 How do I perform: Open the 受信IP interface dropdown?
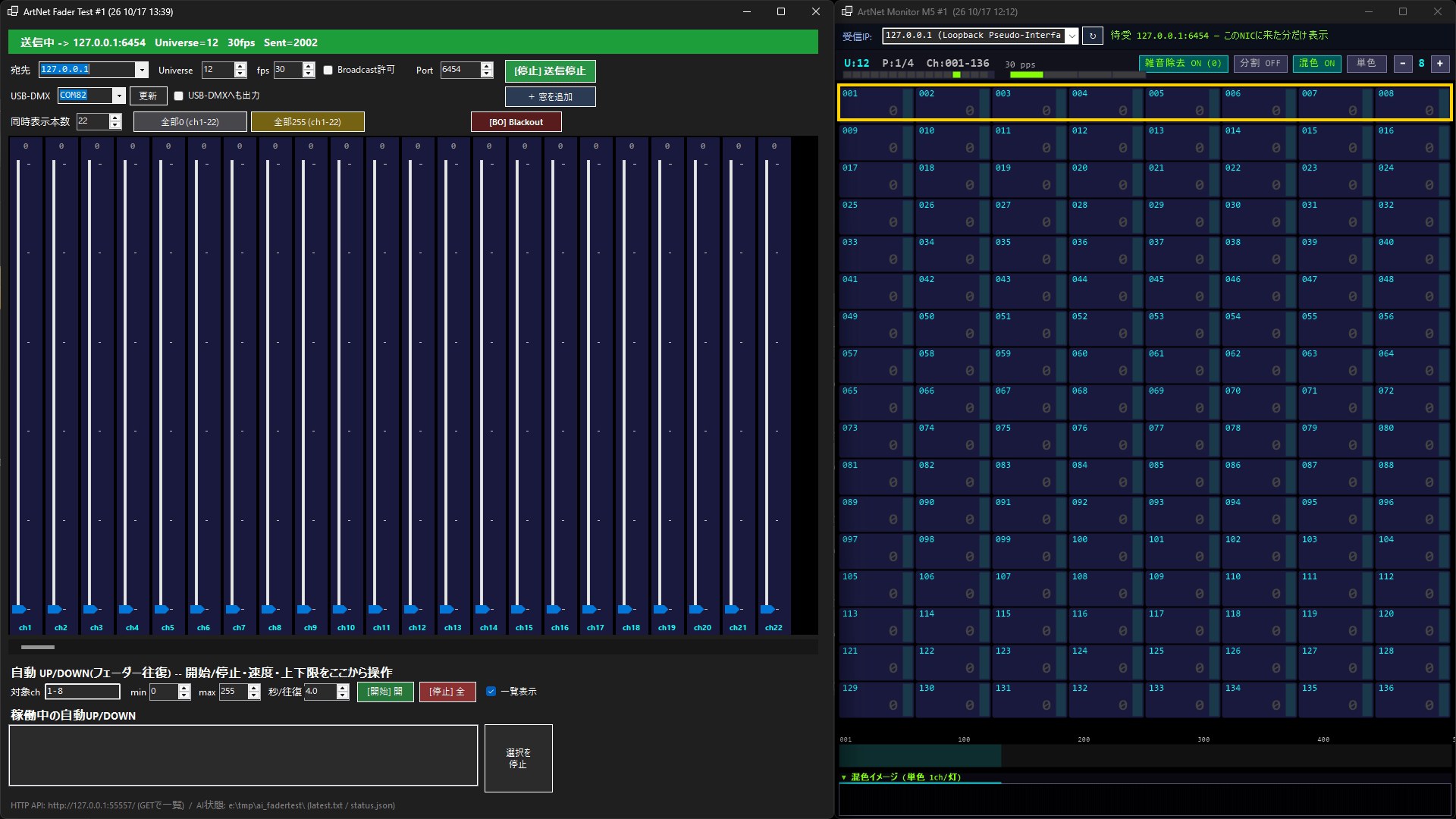[x=1072, y=36]
